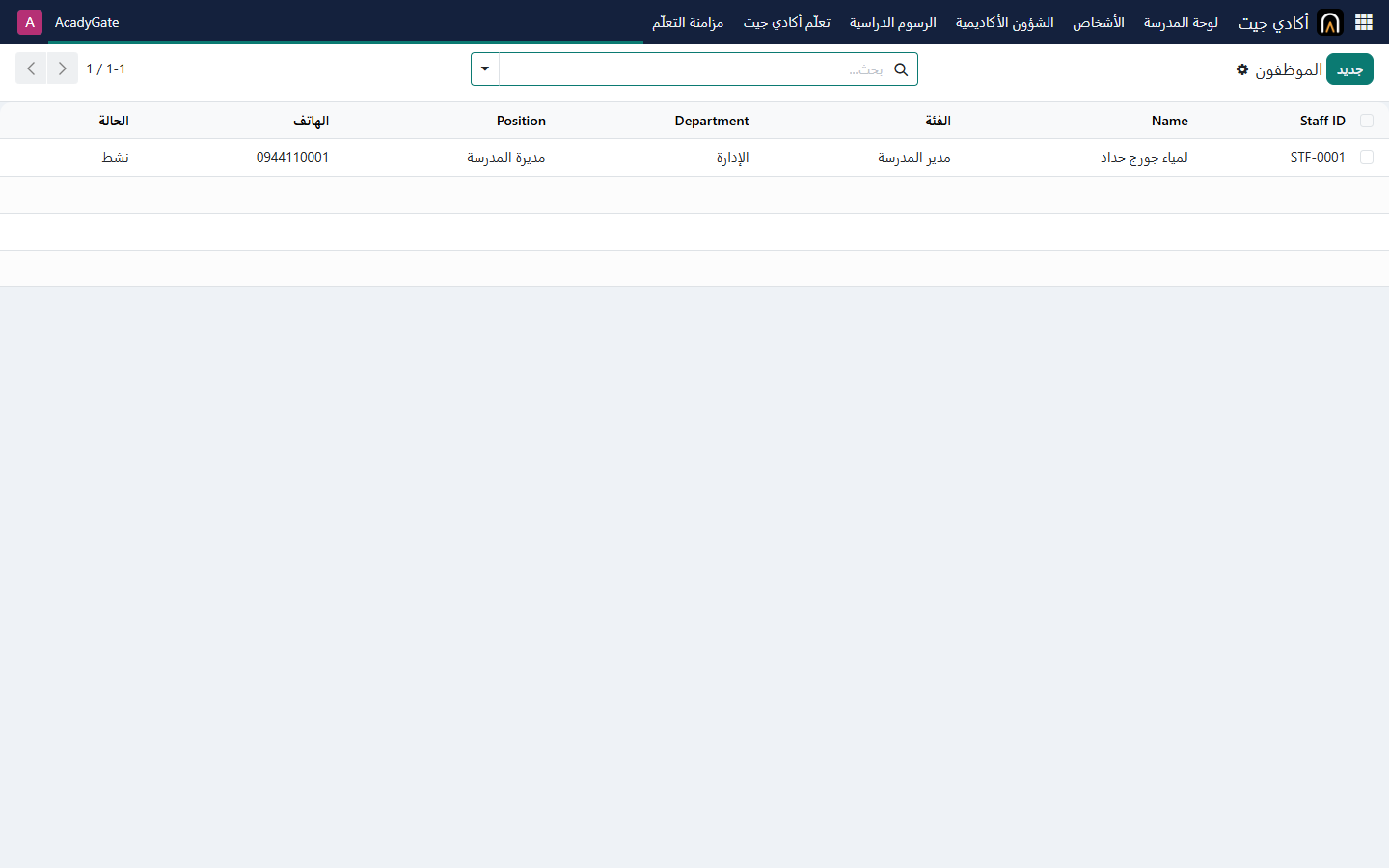Screen dimensions: 1389x868
Task: Open the STF-0001 staff record cell
Action: click(1318, 157)
